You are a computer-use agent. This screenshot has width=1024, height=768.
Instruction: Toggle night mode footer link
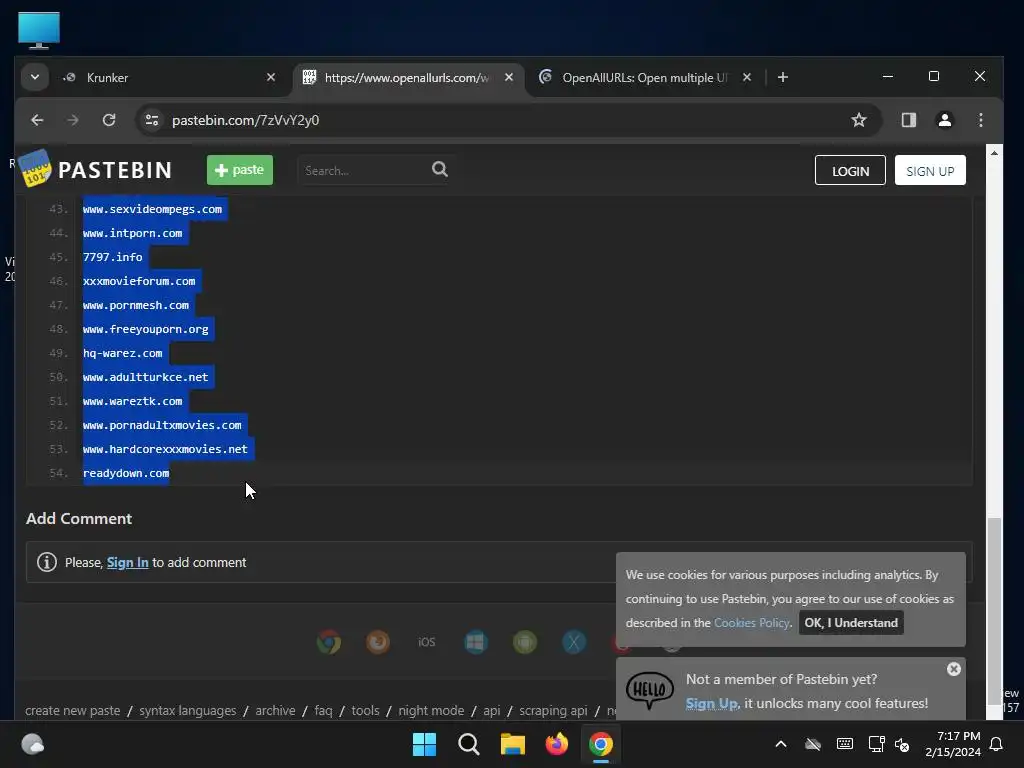(x=431, y=710)
